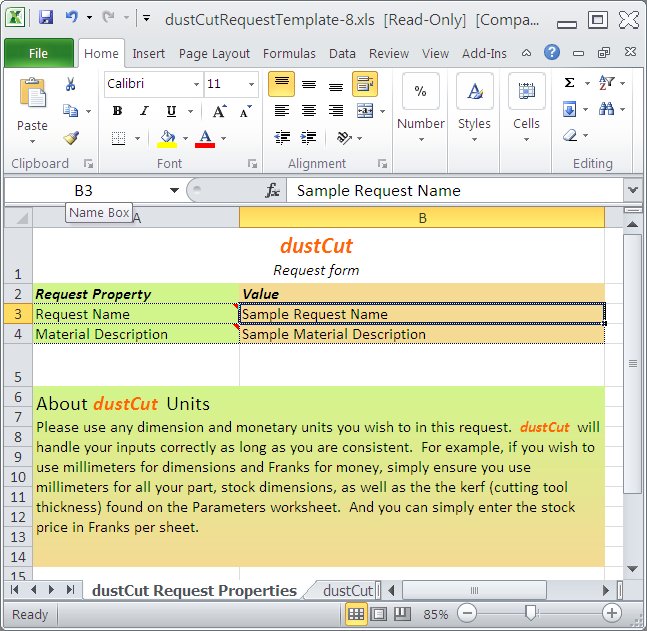Image resolution: width=647 pixels, height=631 pixels.
Task: Expand the formula bar
Action: [x=633, y=190]
